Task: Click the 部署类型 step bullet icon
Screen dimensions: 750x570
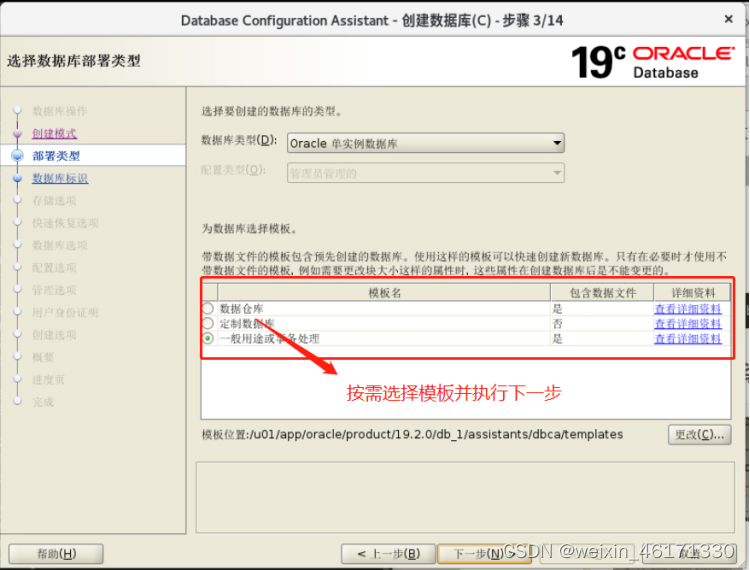Action: point(18,156)
